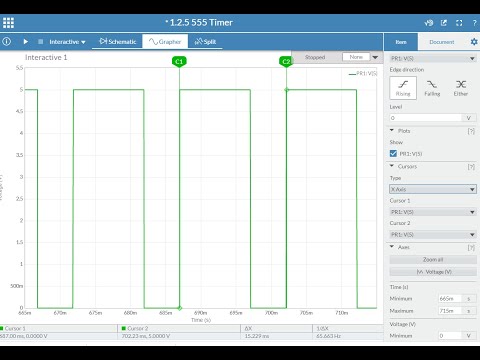Open help for Plots section
The image size is (480, 360).
(x=471, y=131)
